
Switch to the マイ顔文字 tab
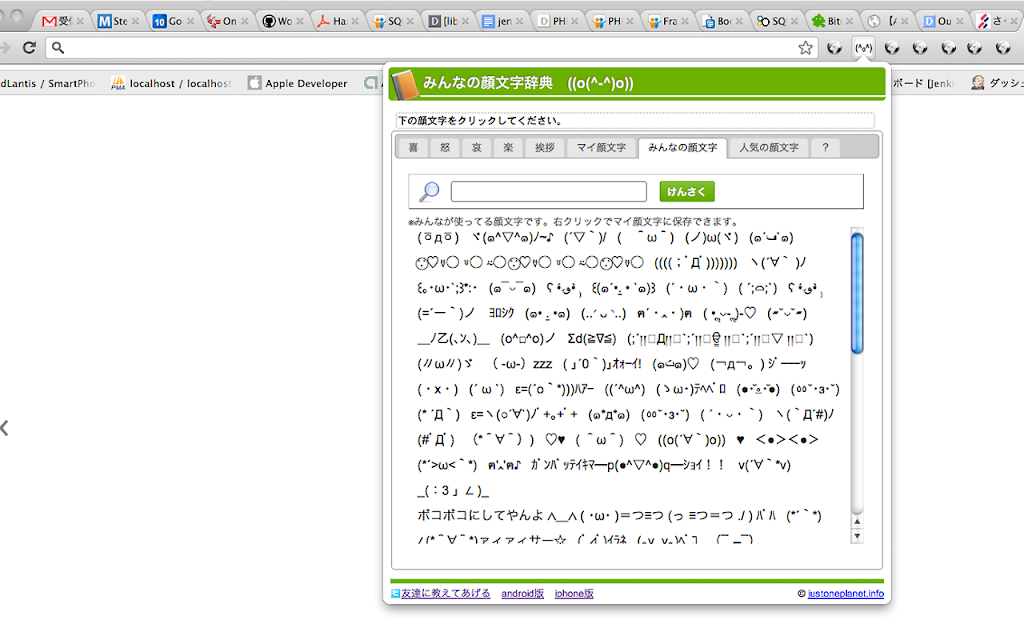coord(601,148)
